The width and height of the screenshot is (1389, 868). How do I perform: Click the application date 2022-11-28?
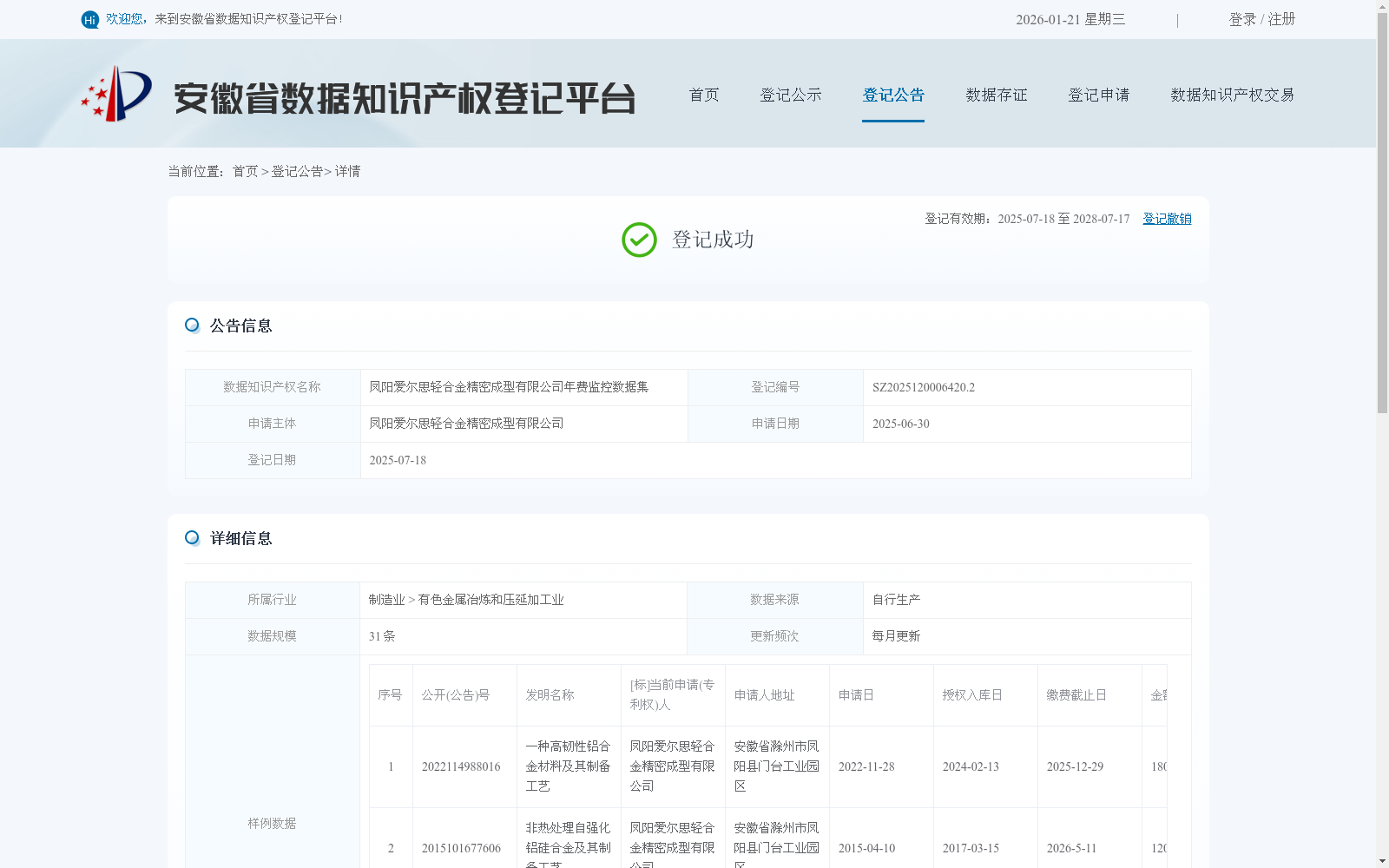pyautogui.click(x=866, y=767)
